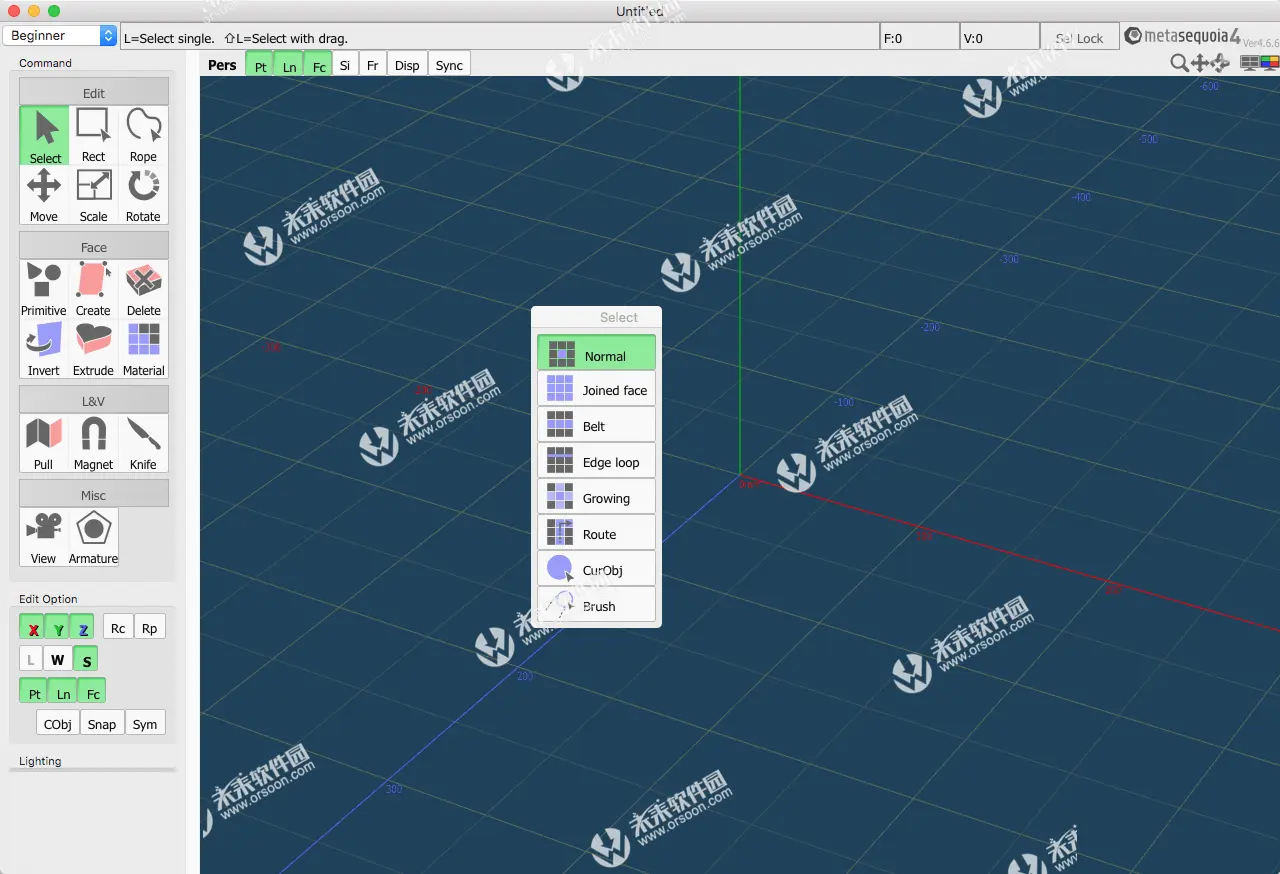Toggle Si in viewport toolbar

345,65
